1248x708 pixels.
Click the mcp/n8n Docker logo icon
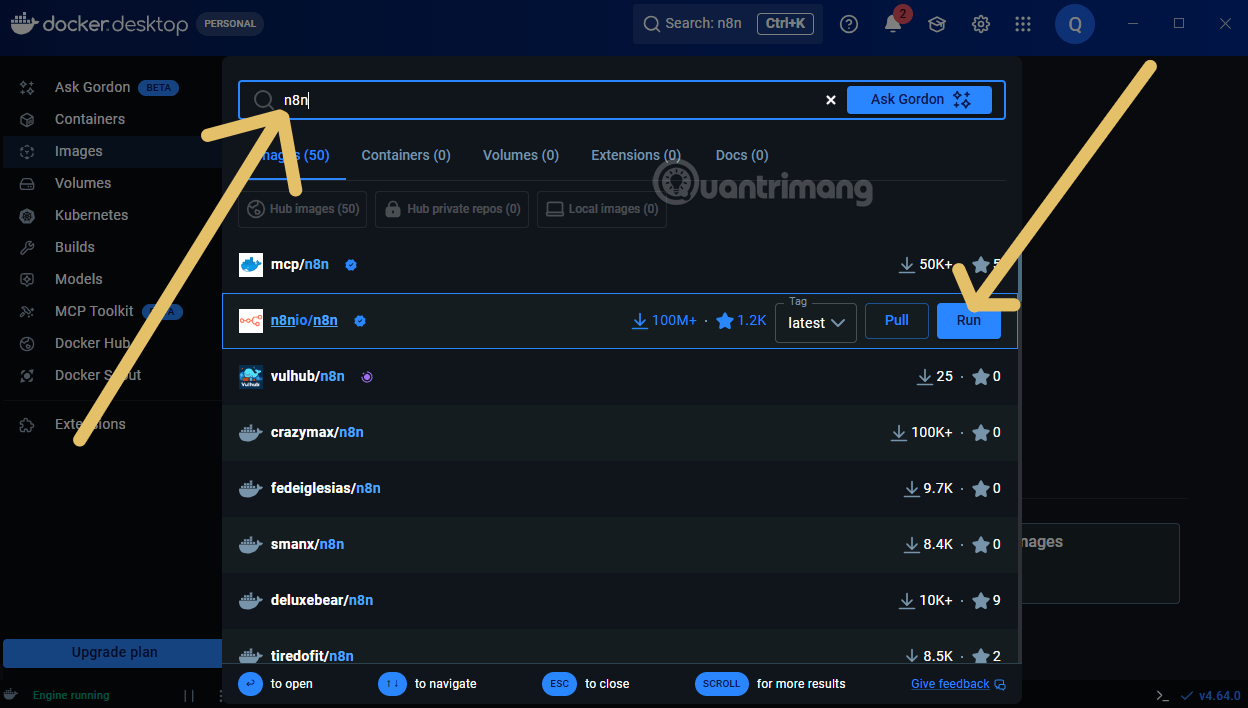(x=251, y=265)
